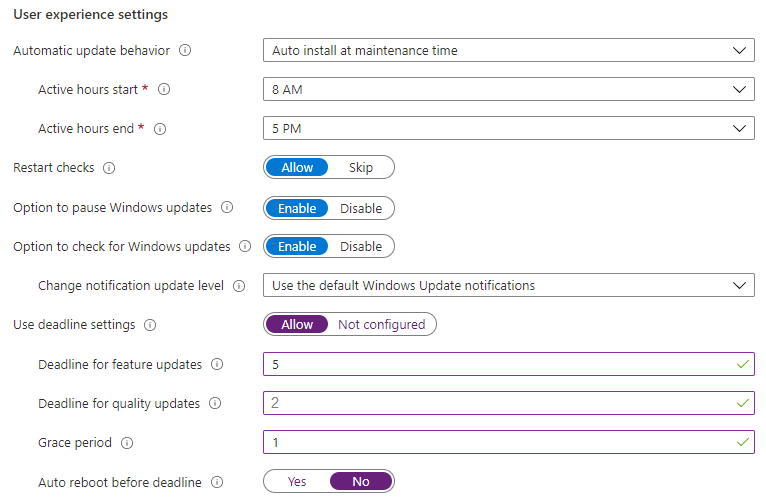Set Auto reboot before deadline to Yes
Viewport: 766px width, 500px height.
[x=297, y=482]
